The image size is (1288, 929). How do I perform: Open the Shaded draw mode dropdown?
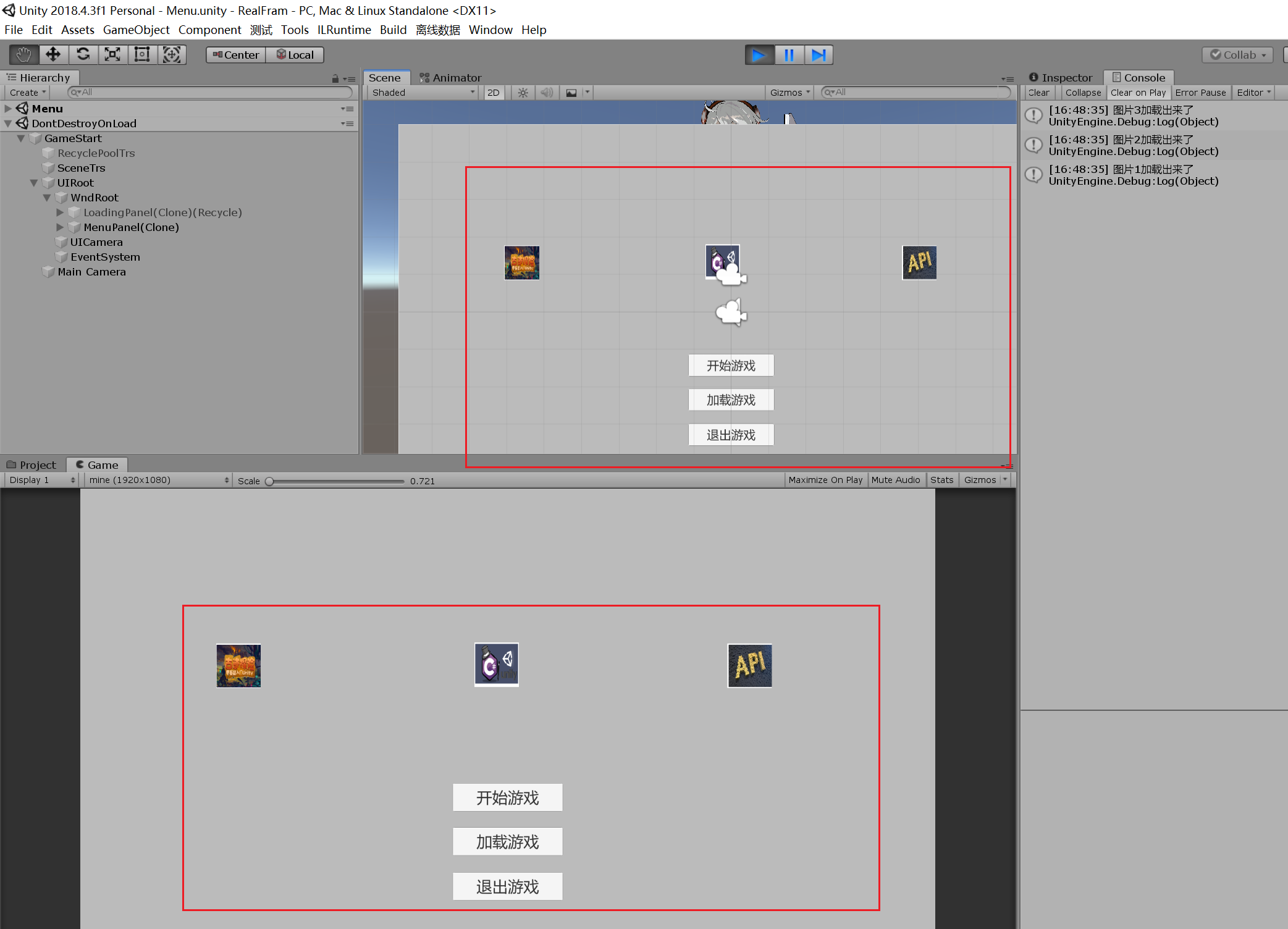(x=423, y=93)
